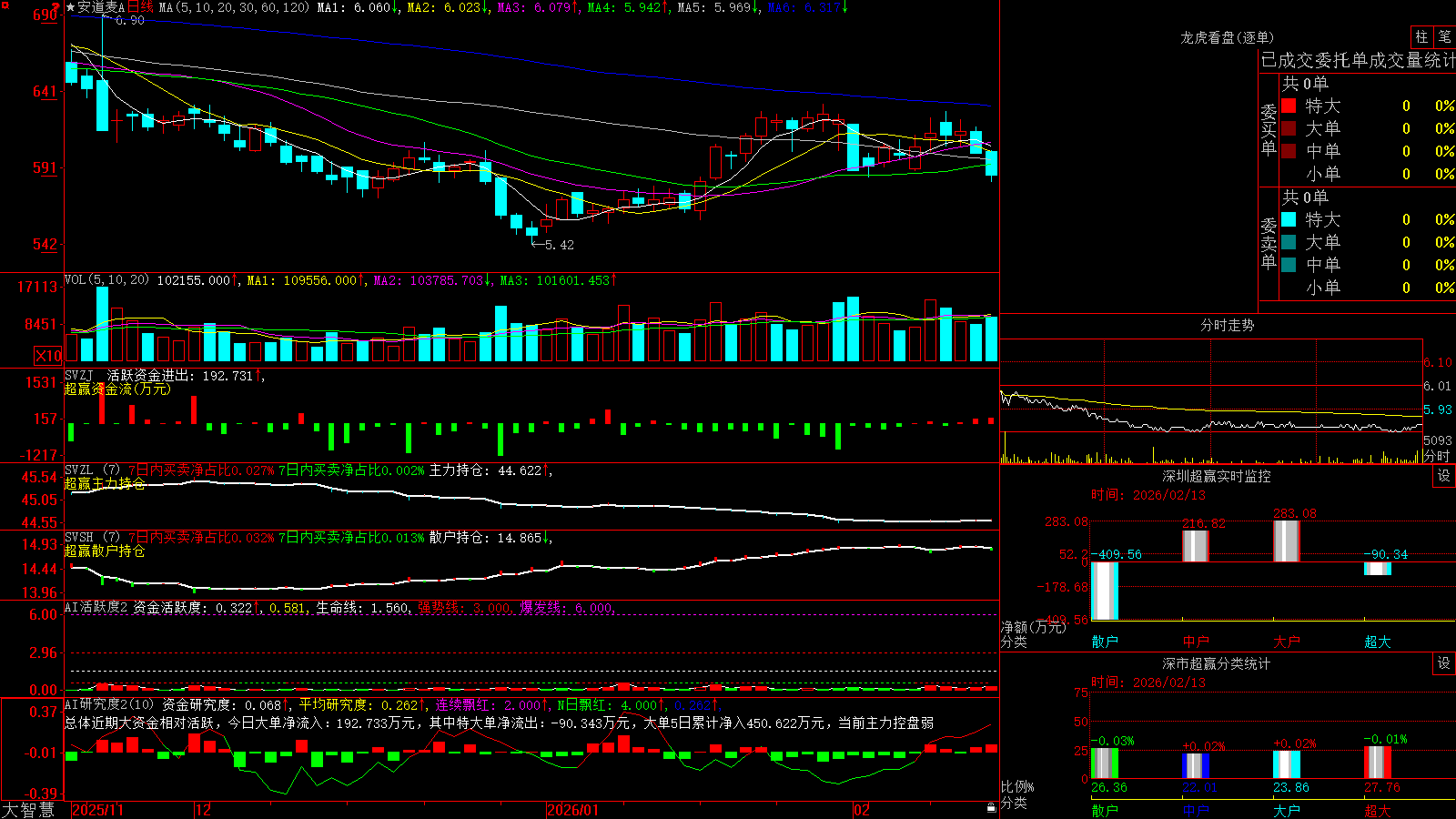The height and width of the screenshot is (819, 1456).
Task: Click the 分时走势 panel title
Action: pyautogui.click(x=1227, y=325)
